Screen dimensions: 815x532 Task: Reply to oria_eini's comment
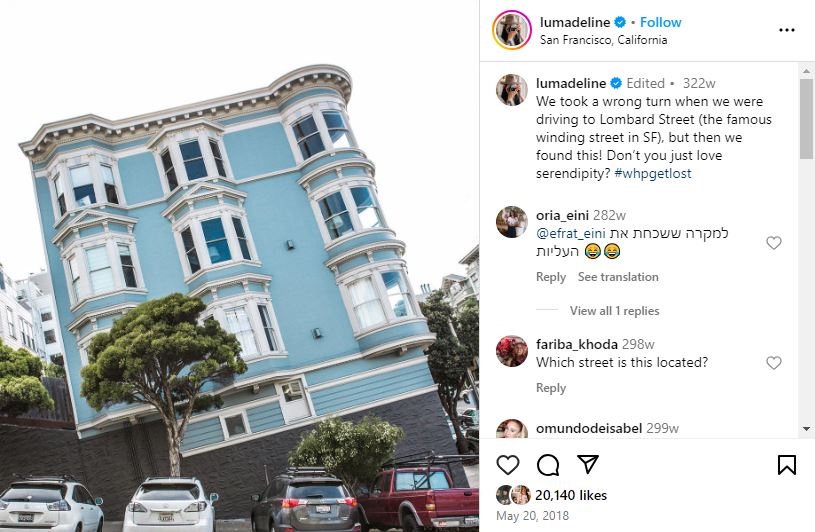550,277
